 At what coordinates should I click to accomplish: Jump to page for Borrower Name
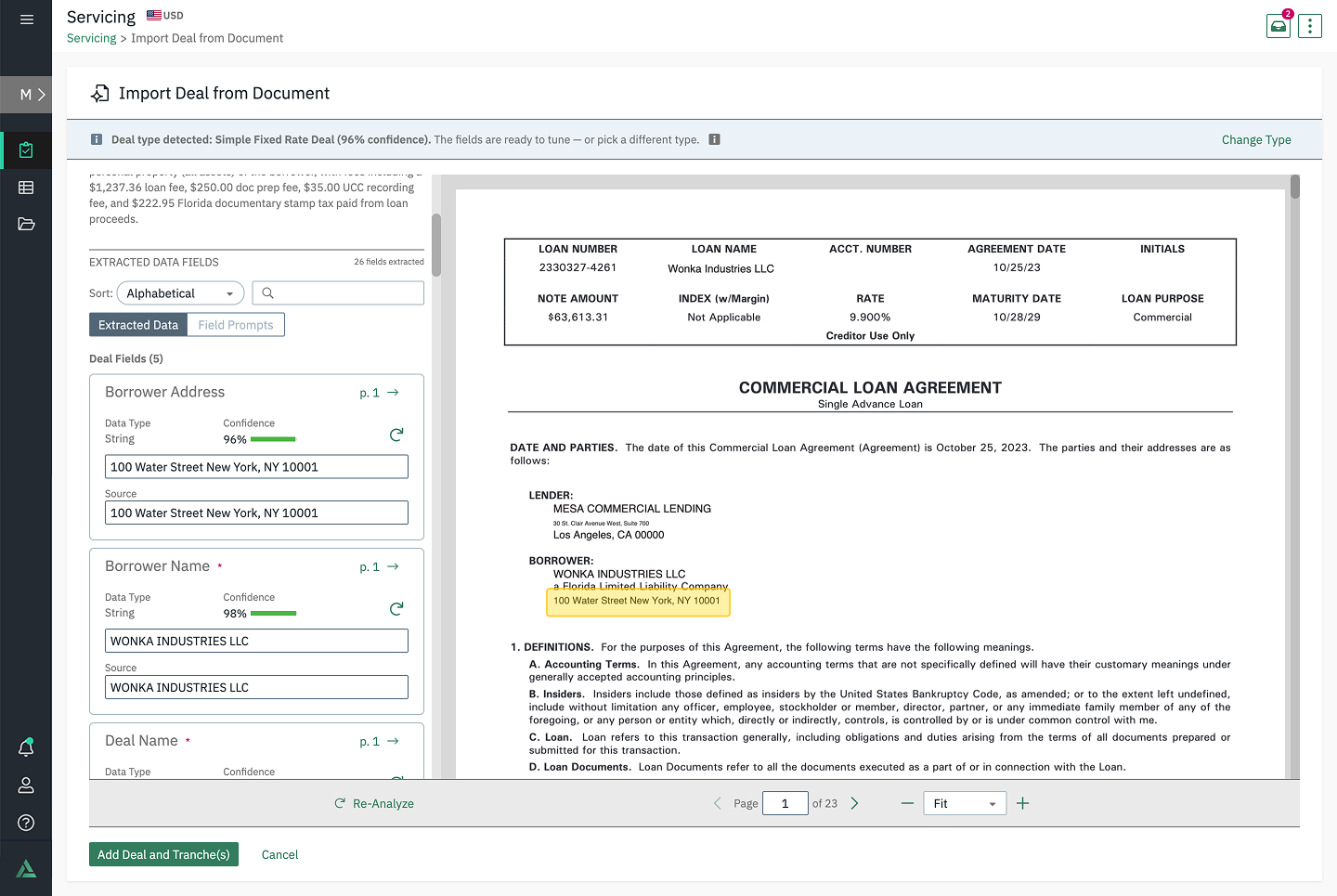(x=379, y=567)
